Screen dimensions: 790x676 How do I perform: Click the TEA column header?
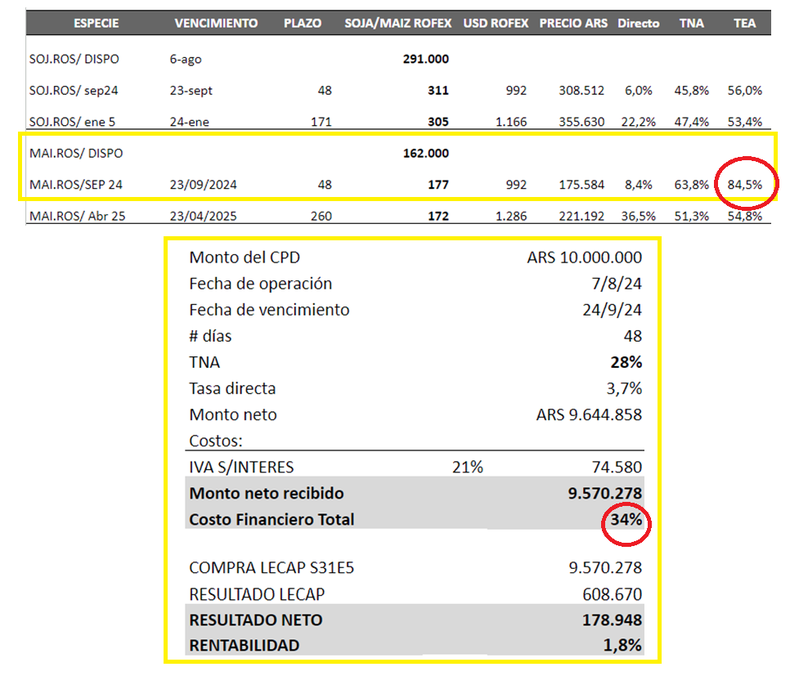[x=745, y=23]
